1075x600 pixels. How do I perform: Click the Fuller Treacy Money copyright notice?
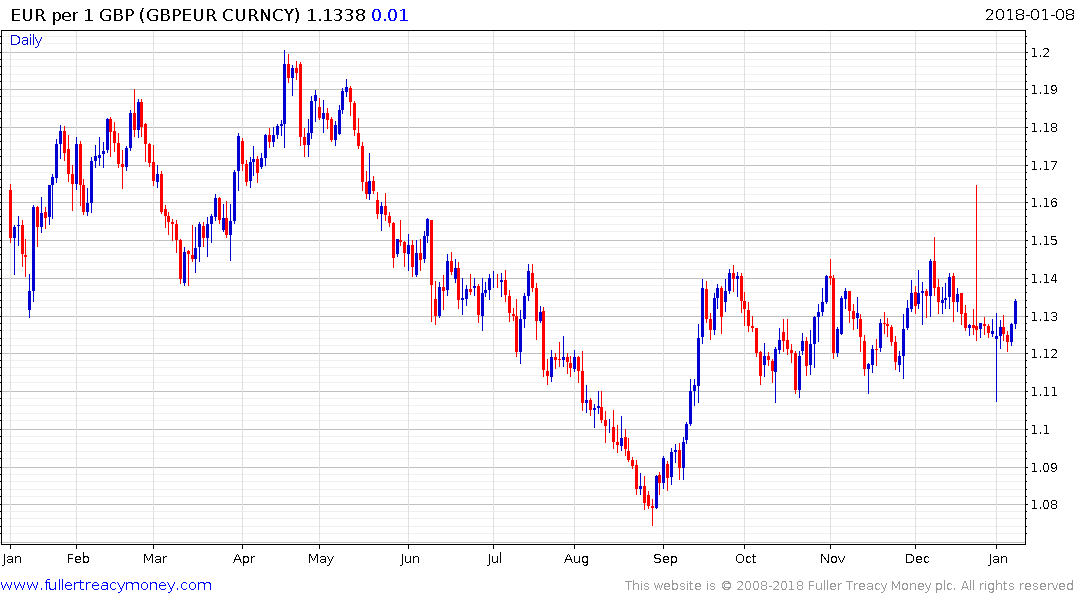[x=849, y=586]
